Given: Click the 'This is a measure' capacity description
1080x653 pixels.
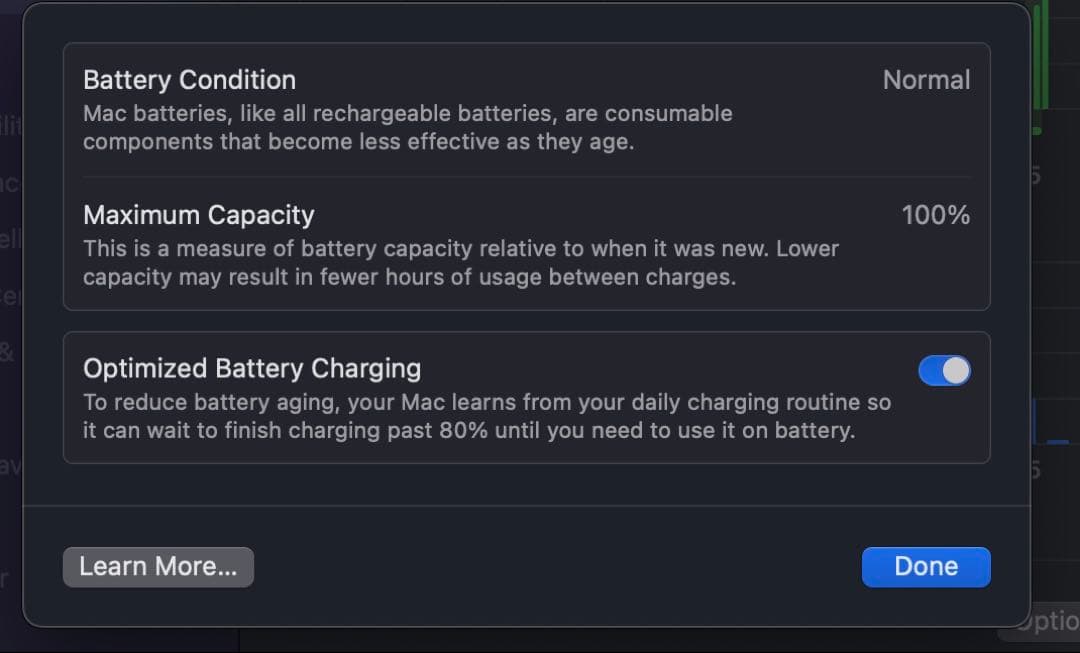Looking at the screenshot, I should coord(460,249).
